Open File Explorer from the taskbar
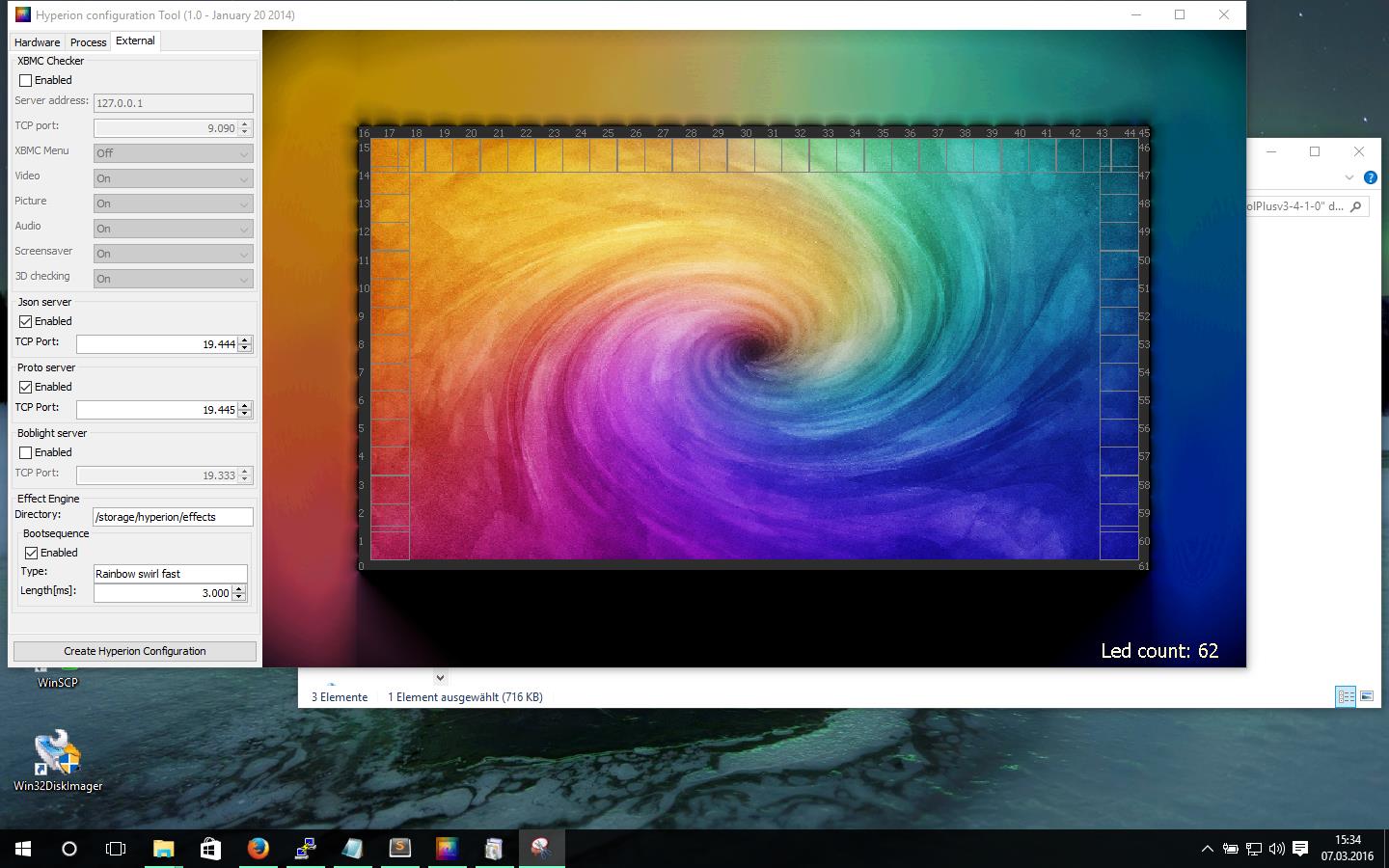Screen dimensions: 1389x868 tap(163, 849)
